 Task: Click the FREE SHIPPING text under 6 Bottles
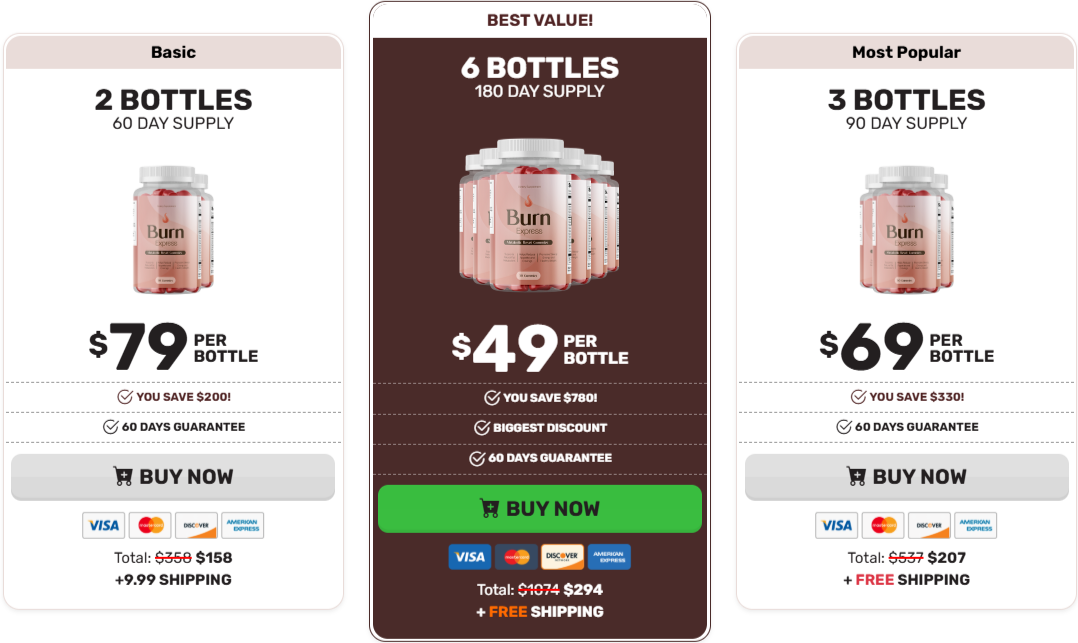(x=549, y=612)
